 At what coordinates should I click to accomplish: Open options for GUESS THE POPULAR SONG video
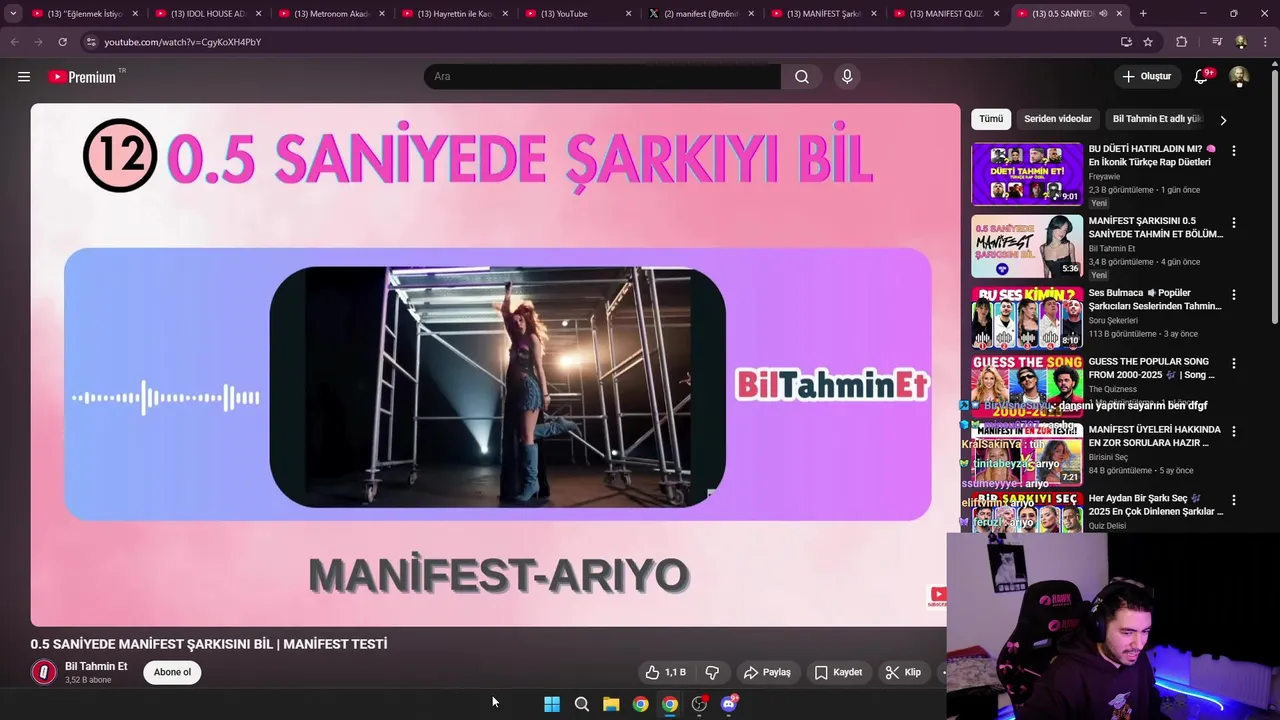1233,364
